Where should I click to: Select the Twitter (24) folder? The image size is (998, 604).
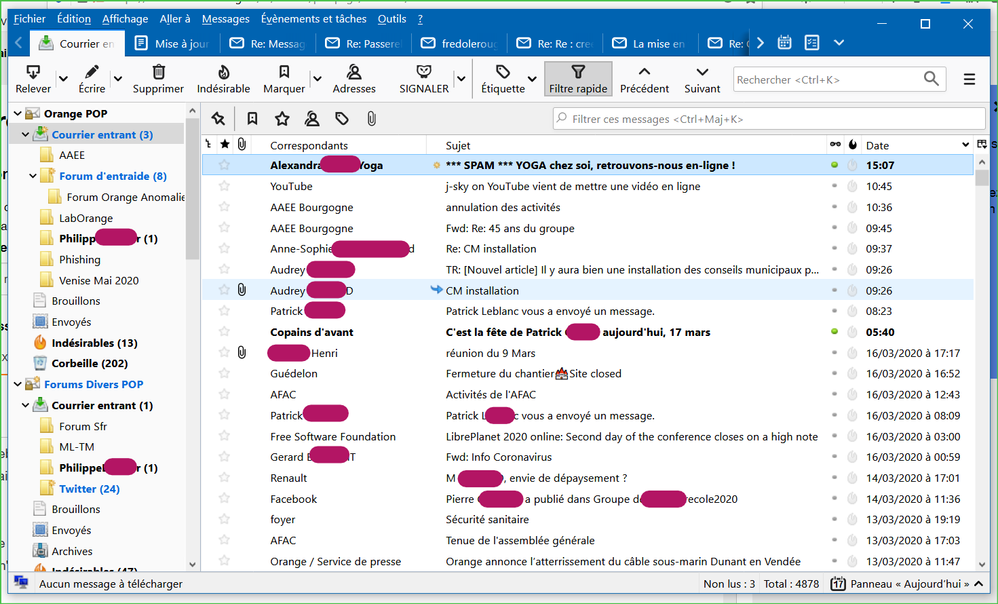pyautogui.click(x=89, y=489)
